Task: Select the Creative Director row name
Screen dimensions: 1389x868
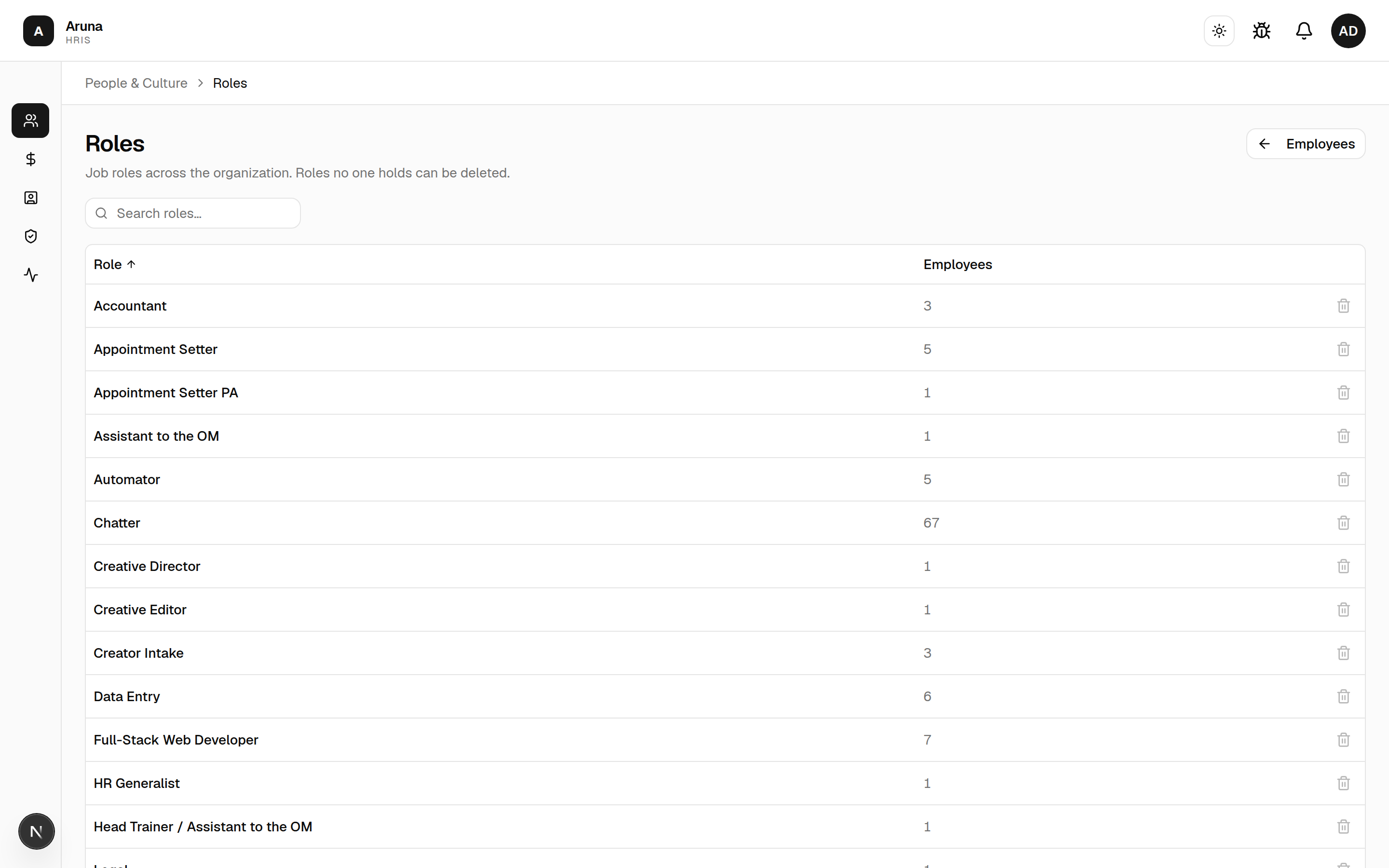Action: [x=147, y=566]
